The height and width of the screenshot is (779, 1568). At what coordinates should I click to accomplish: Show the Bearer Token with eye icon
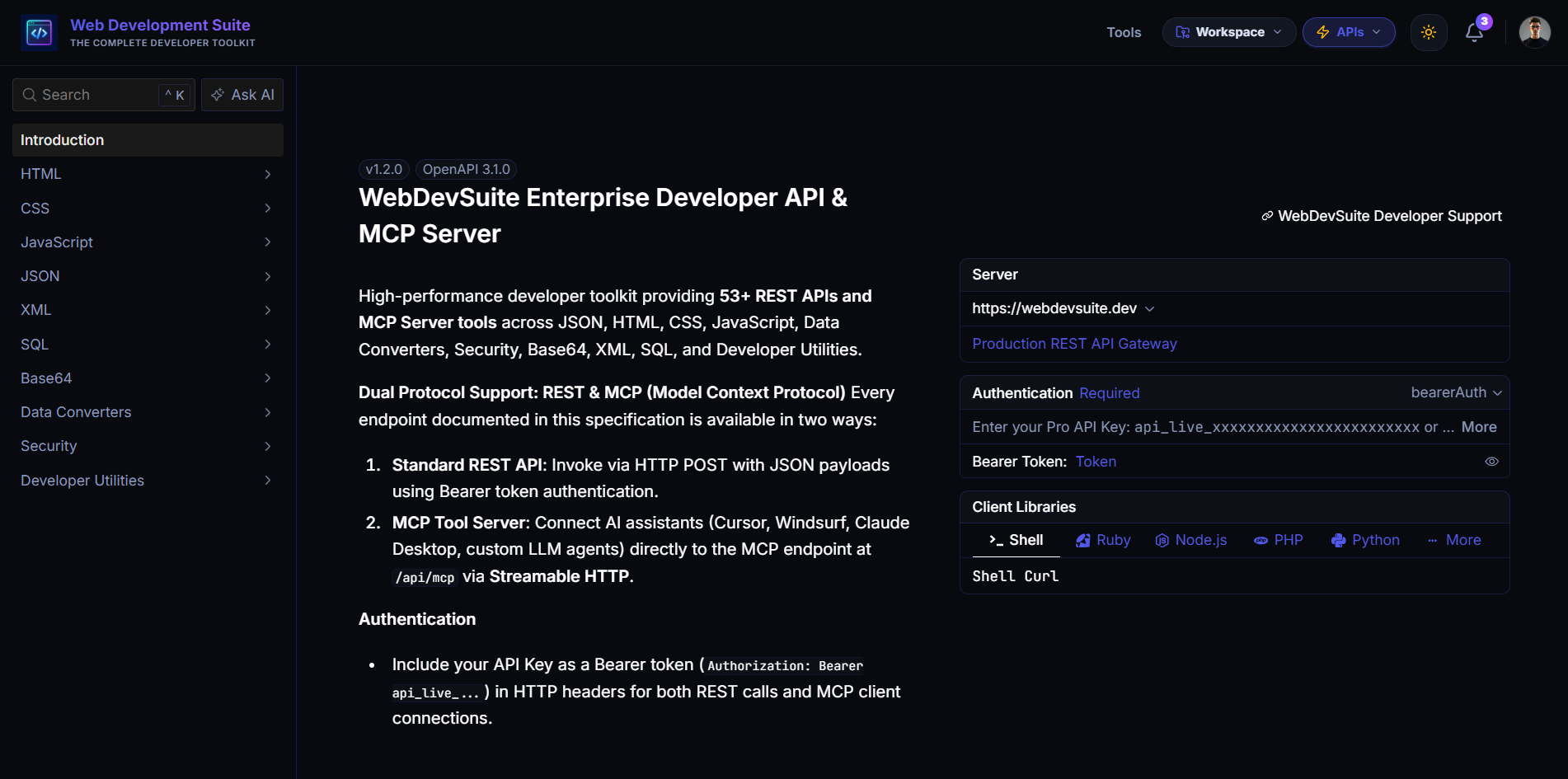pos(1491,462)
